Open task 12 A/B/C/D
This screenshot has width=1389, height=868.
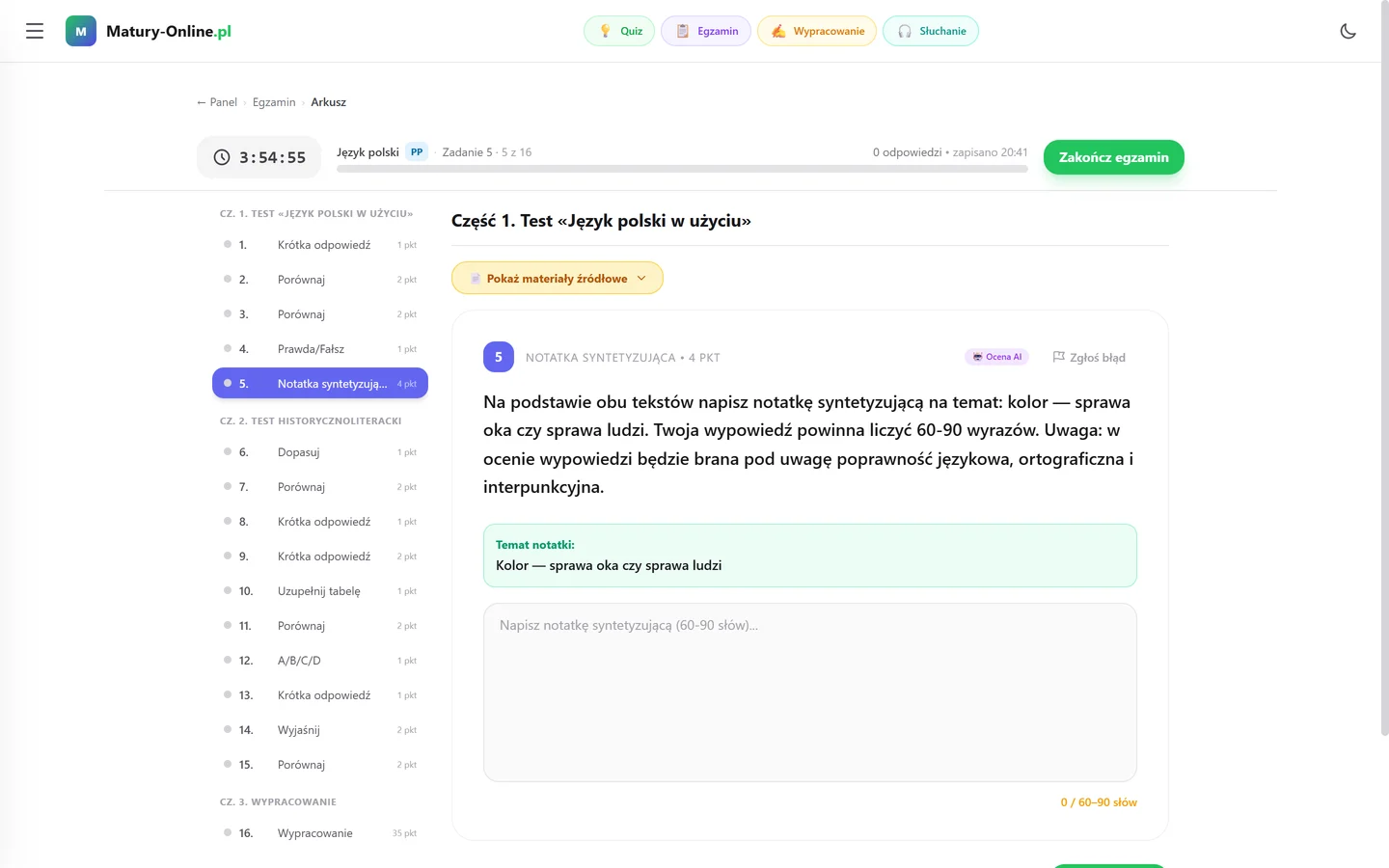pyautogui.click(x=320, y=661)
